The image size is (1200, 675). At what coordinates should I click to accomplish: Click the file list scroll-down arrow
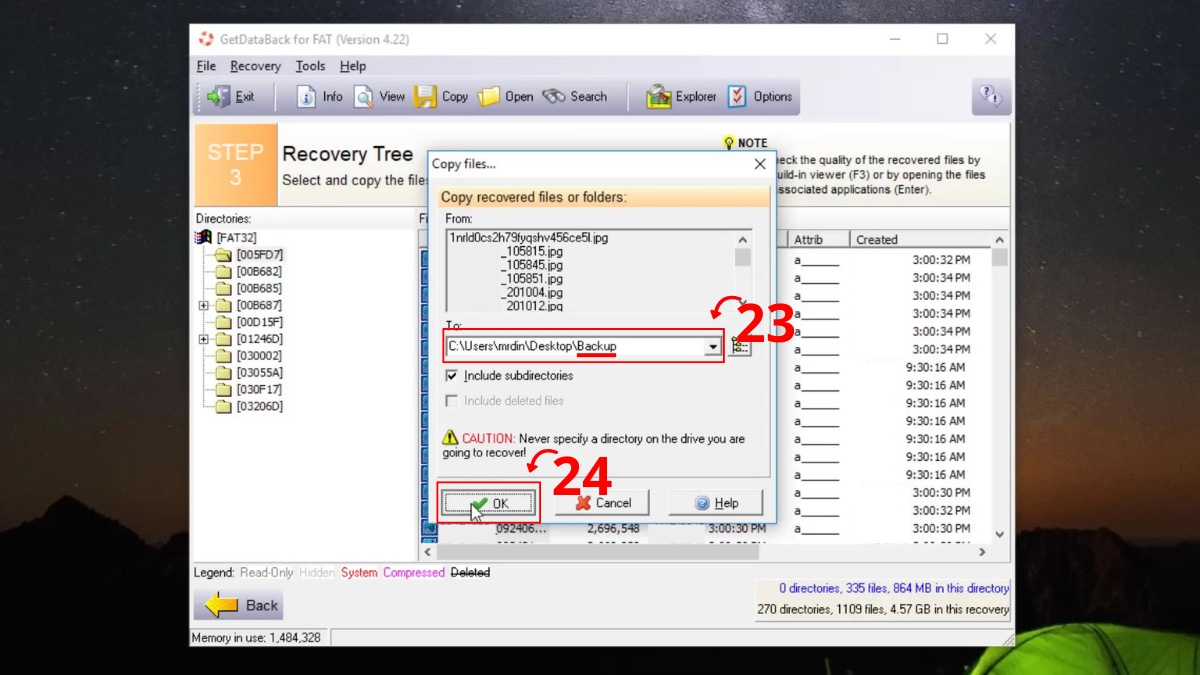pyautogui.click(x=1000, y=535)
